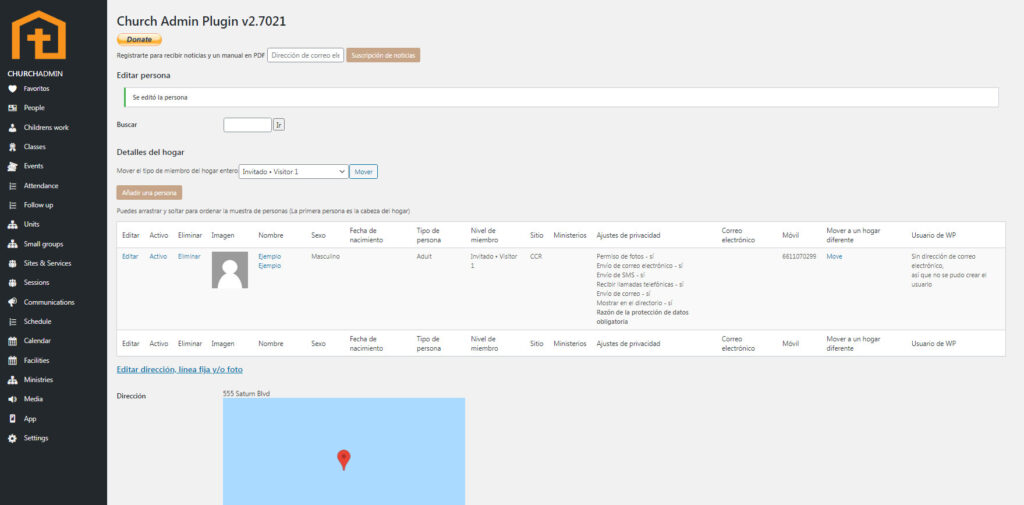Click the Media megaphone icon
This screenshot has width=1024, height=505.
pyautogui.click(x=12, y=399)
